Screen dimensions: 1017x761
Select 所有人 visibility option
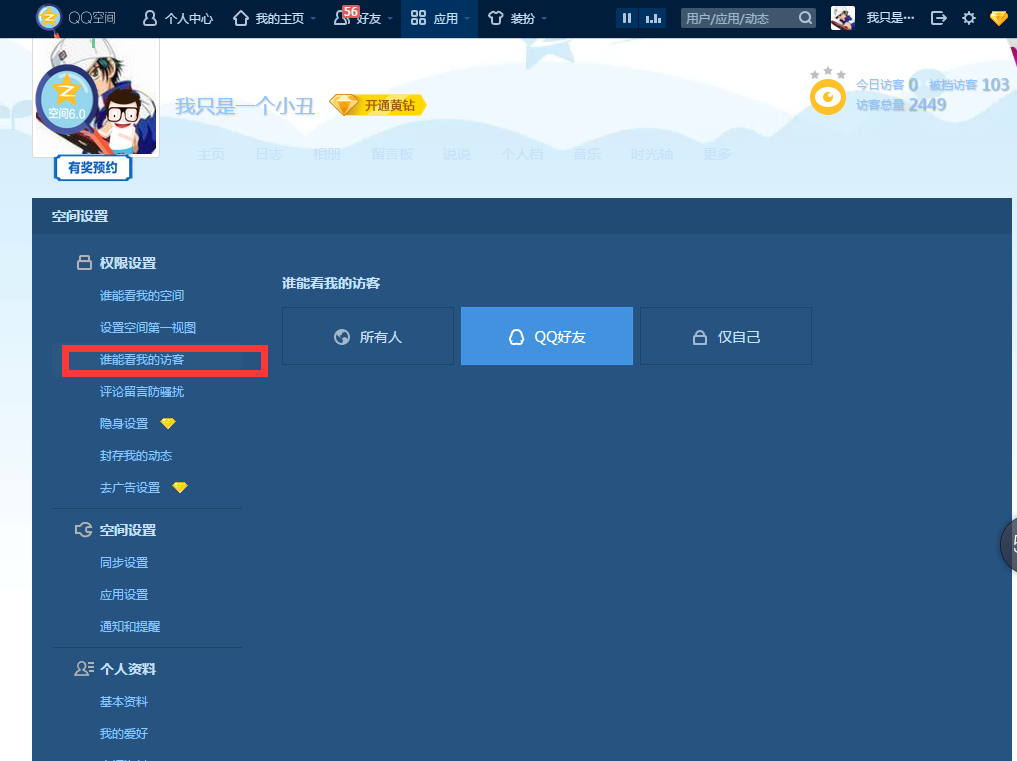point(368,337)
